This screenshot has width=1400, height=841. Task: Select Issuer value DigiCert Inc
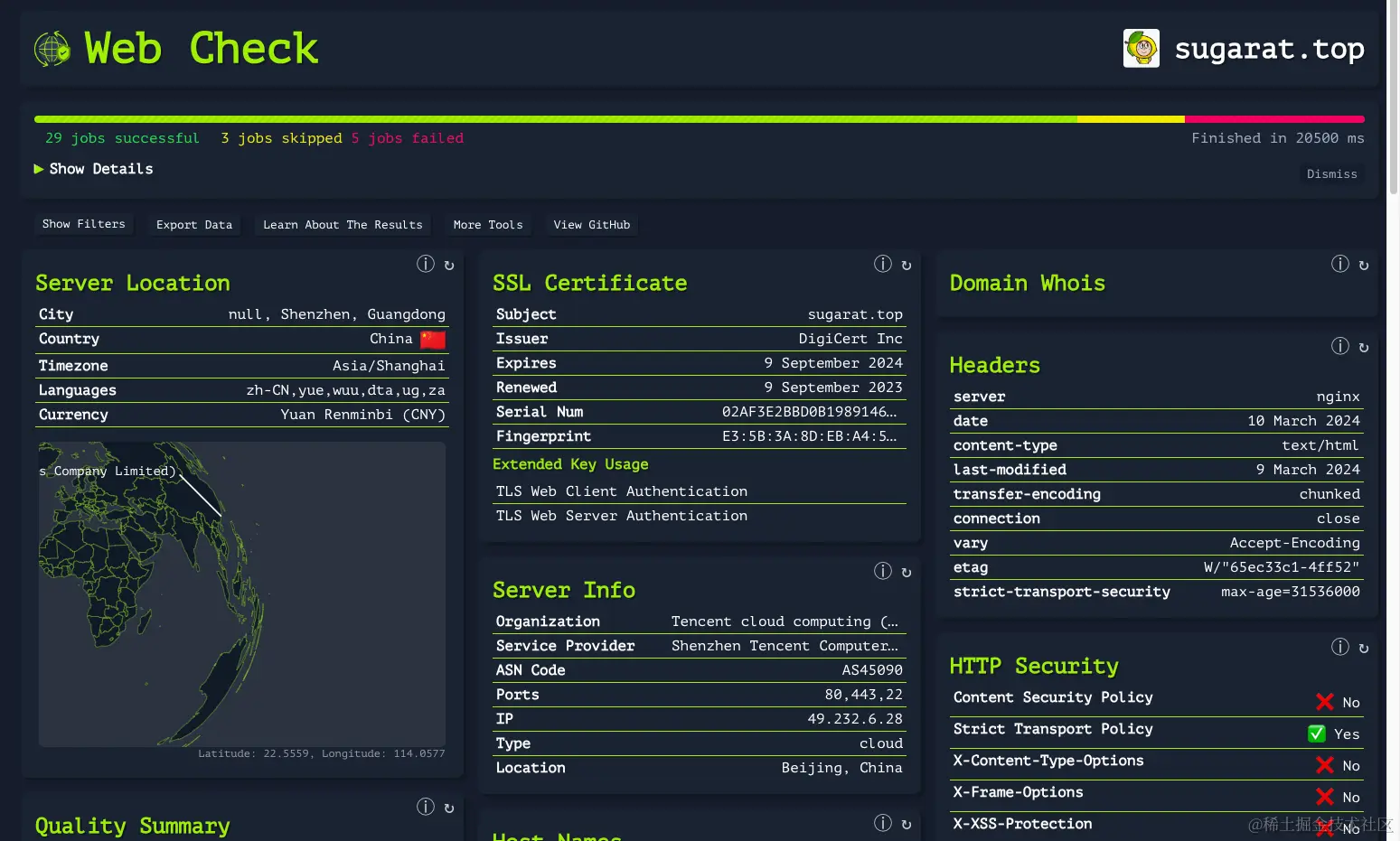point(850,339)
